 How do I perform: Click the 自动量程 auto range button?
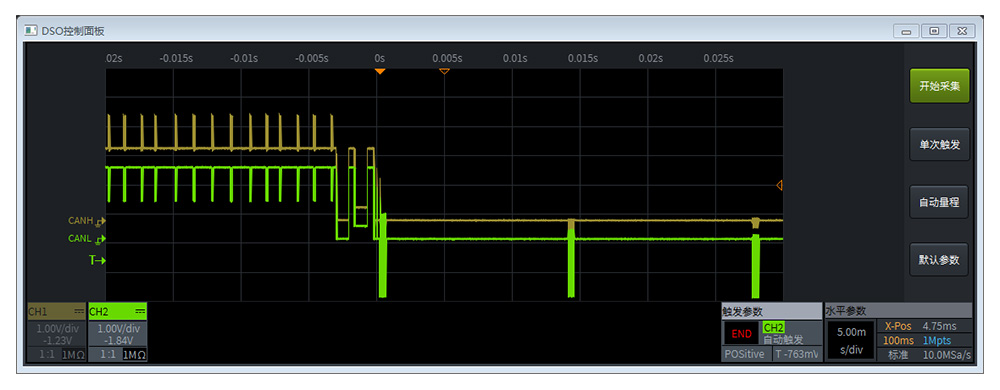[x=939, y=203]
